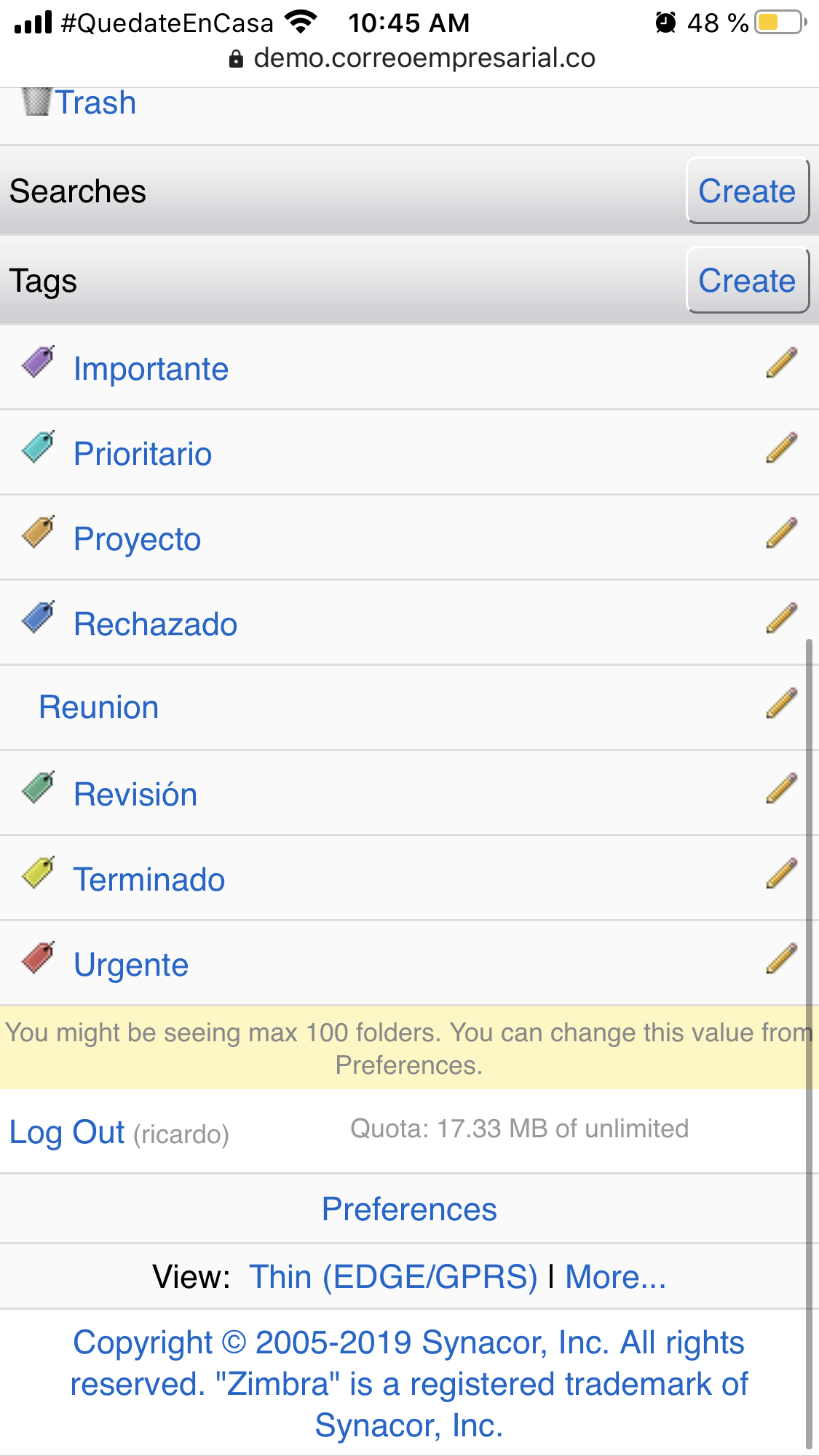
Task: Switch to Thin (EDGE/GPRS) view
Action: tap(393, 1277)
